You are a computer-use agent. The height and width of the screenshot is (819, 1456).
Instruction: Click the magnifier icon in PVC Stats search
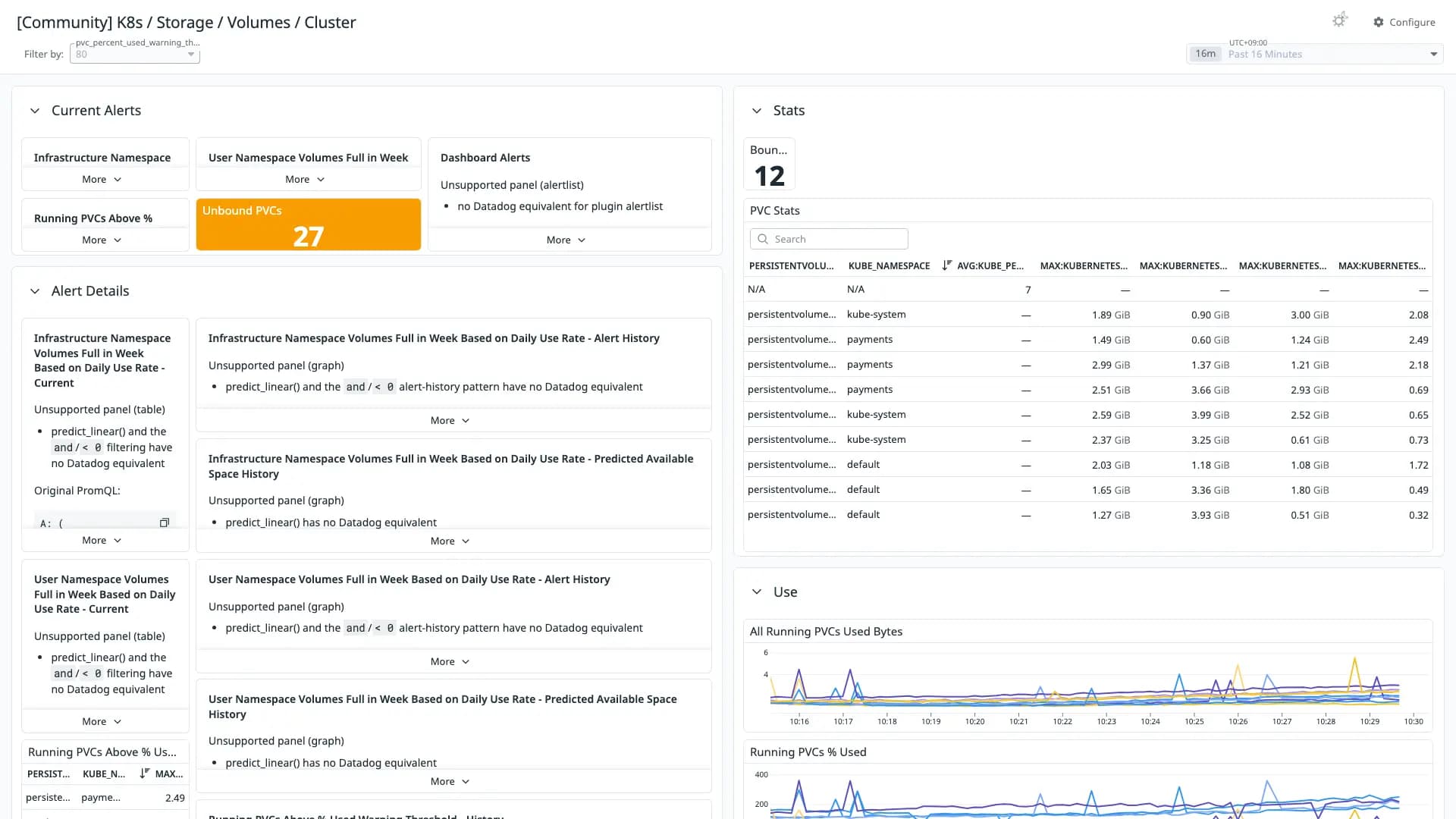pyautogui.click(x=763, y=239)
